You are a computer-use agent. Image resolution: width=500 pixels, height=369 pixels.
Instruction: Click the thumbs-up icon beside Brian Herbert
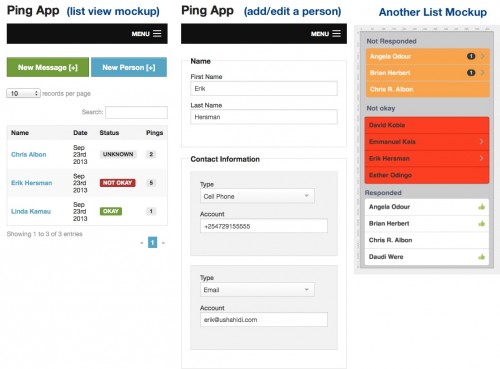[481, 223]
